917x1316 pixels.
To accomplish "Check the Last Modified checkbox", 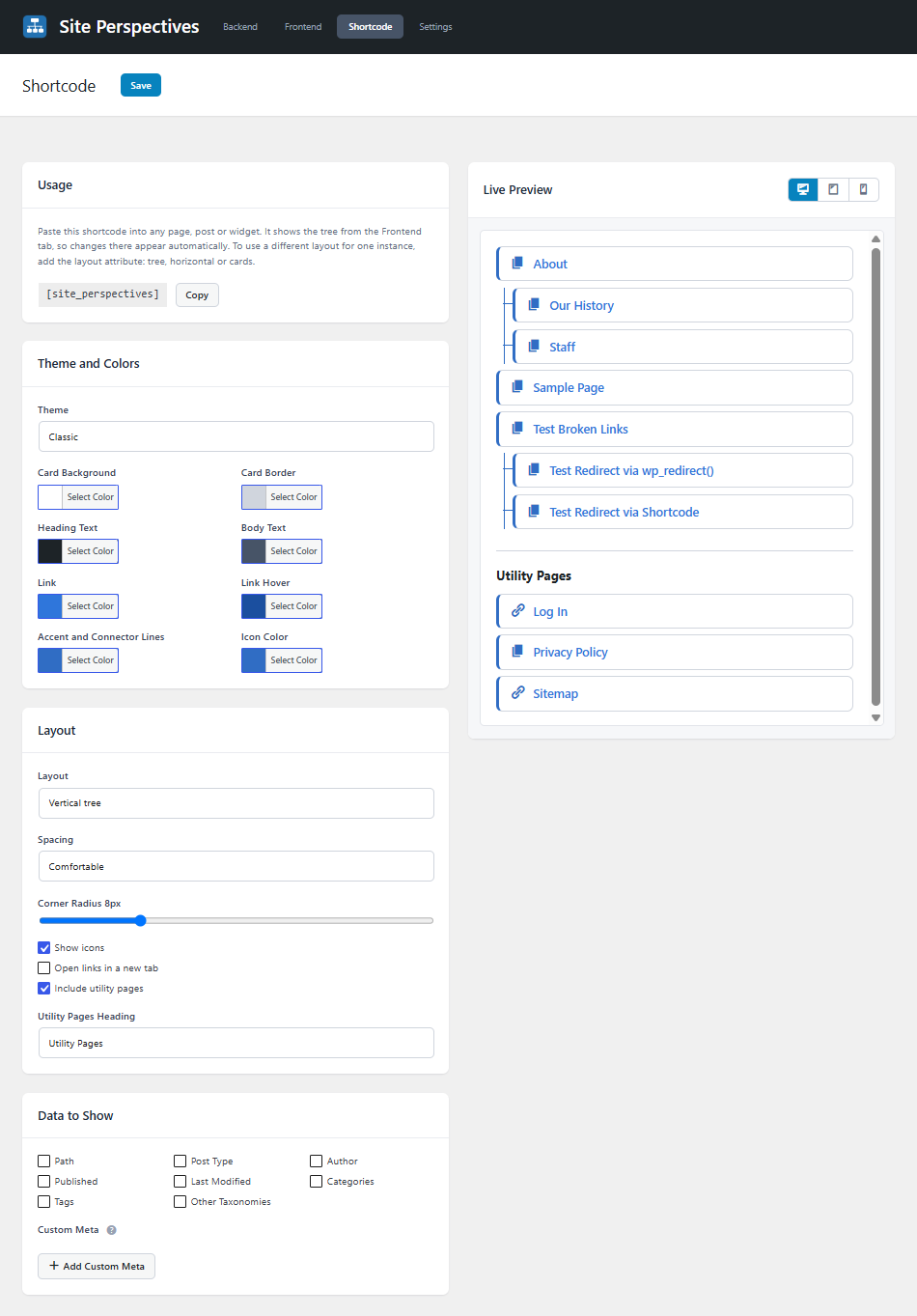I will [180, 1182].
